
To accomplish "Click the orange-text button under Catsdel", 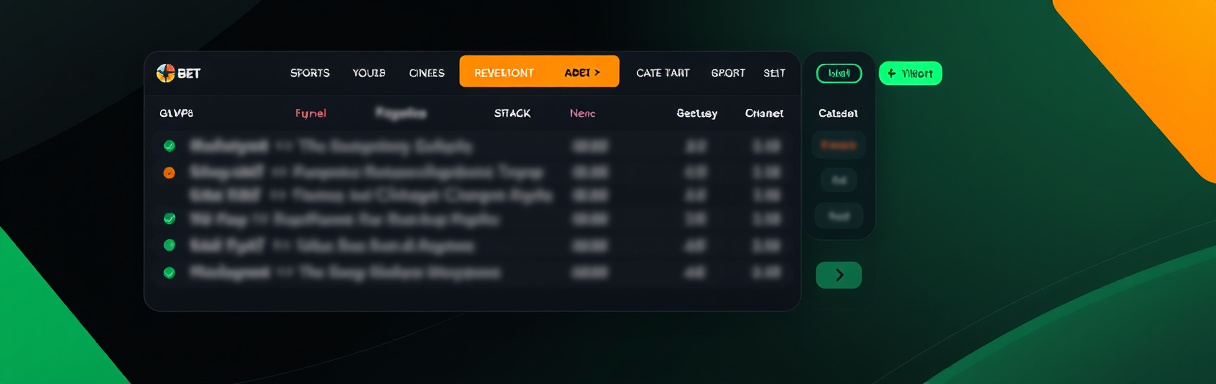I will pos(839,145).
